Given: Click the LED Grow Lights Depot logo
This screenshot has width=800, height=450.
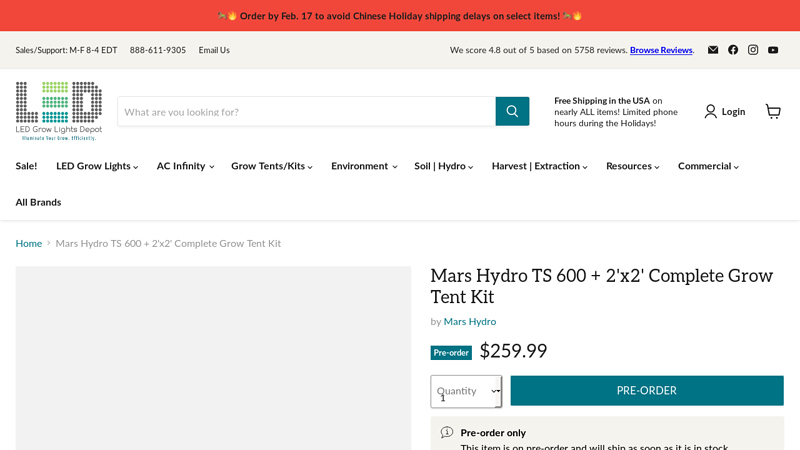Looking at the screenshot, I should pos(59,109).
